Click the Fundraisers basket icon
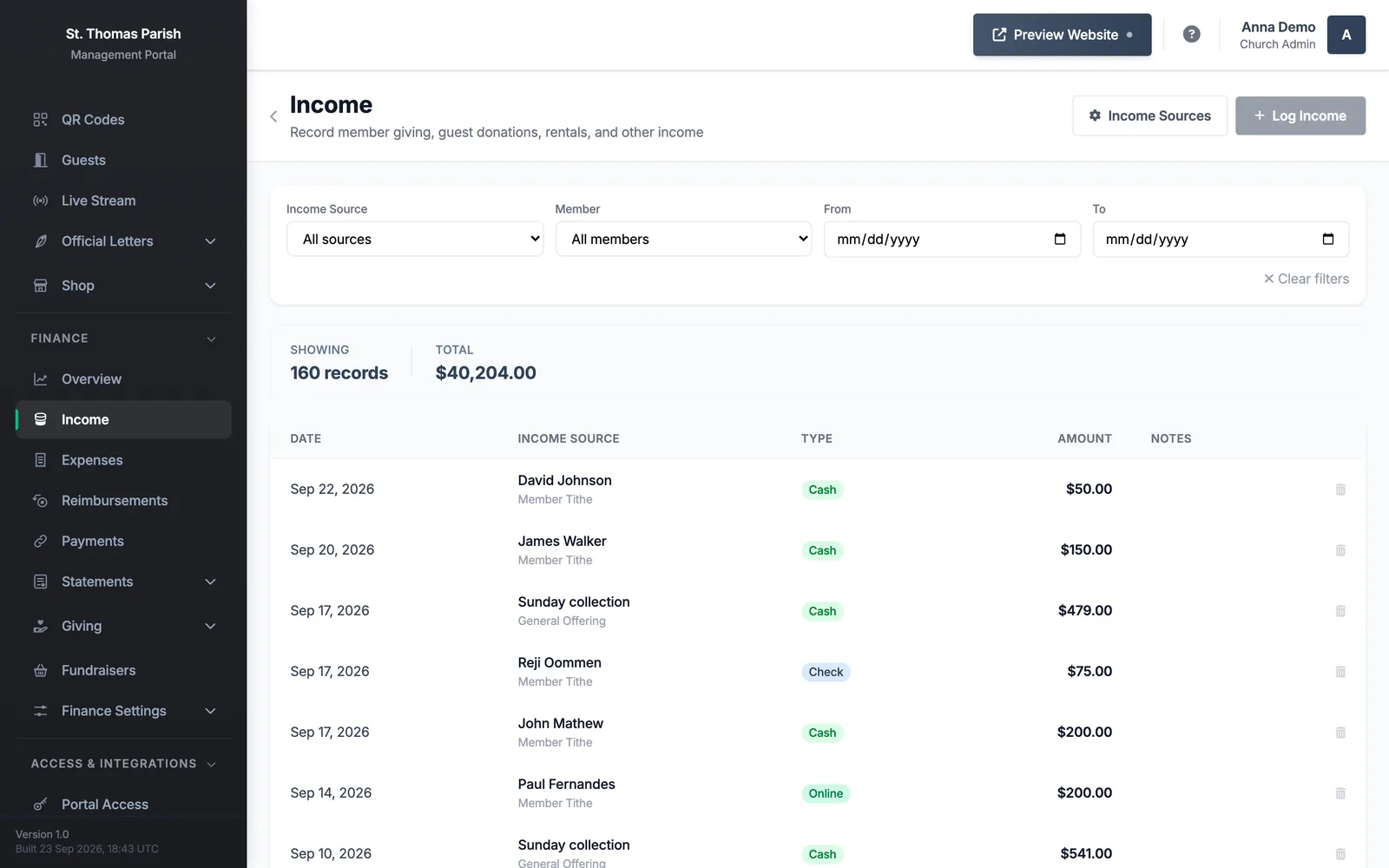1389x868 pixels. [41, 670]
